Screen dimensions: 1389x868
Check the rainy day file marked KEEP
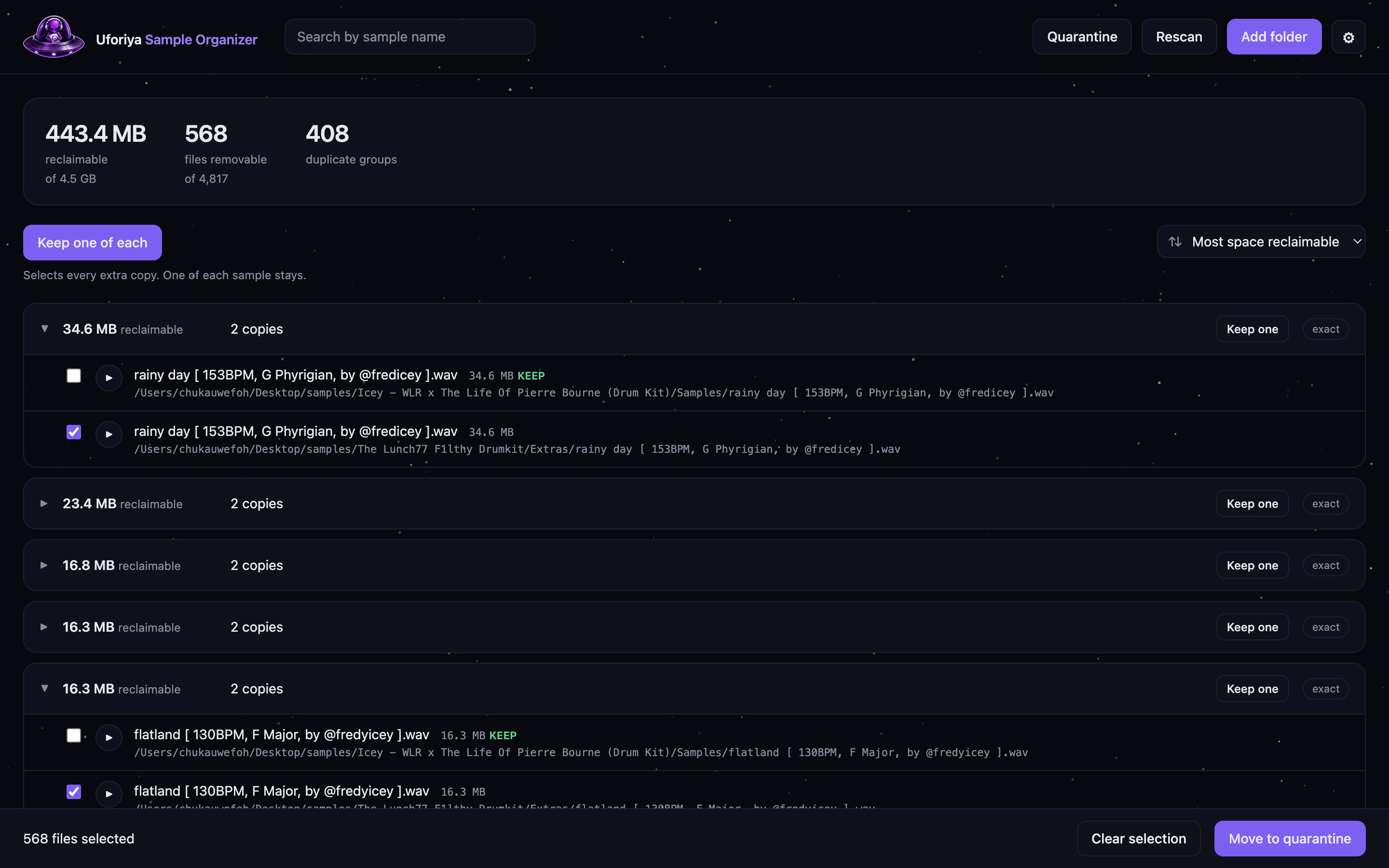point(73,376)
